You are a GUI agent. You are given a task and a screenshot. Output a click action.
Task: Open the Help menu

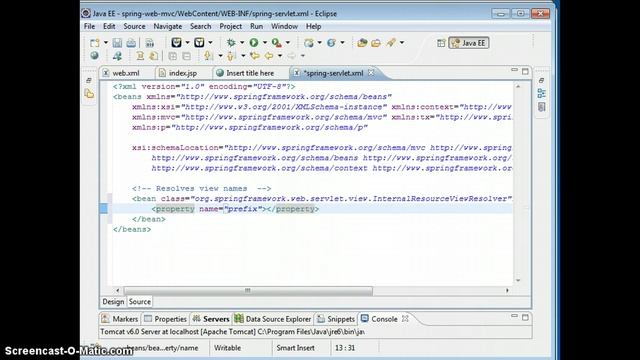pos(313,26)
